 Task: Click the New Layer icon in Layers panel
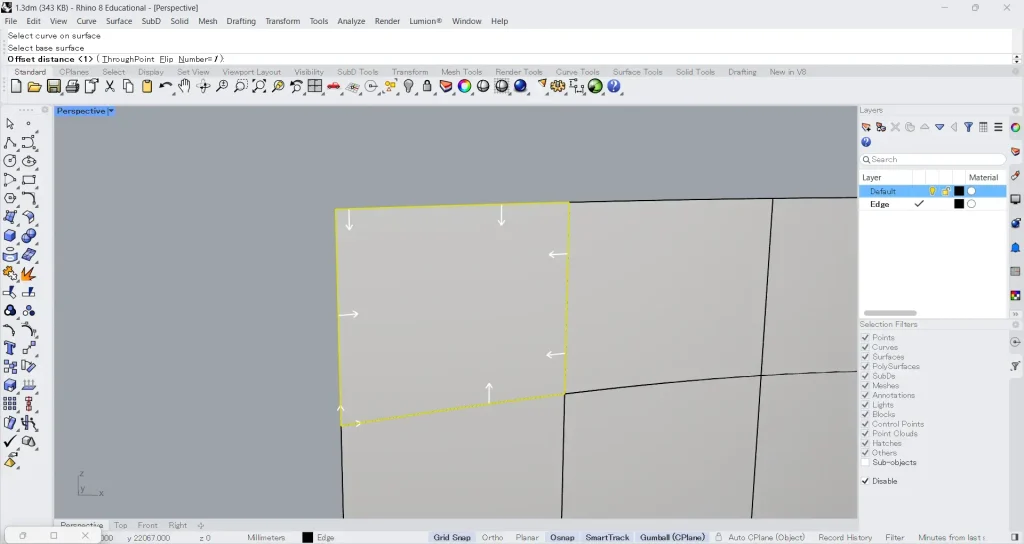pyautogui.click(x=866, y=127)
